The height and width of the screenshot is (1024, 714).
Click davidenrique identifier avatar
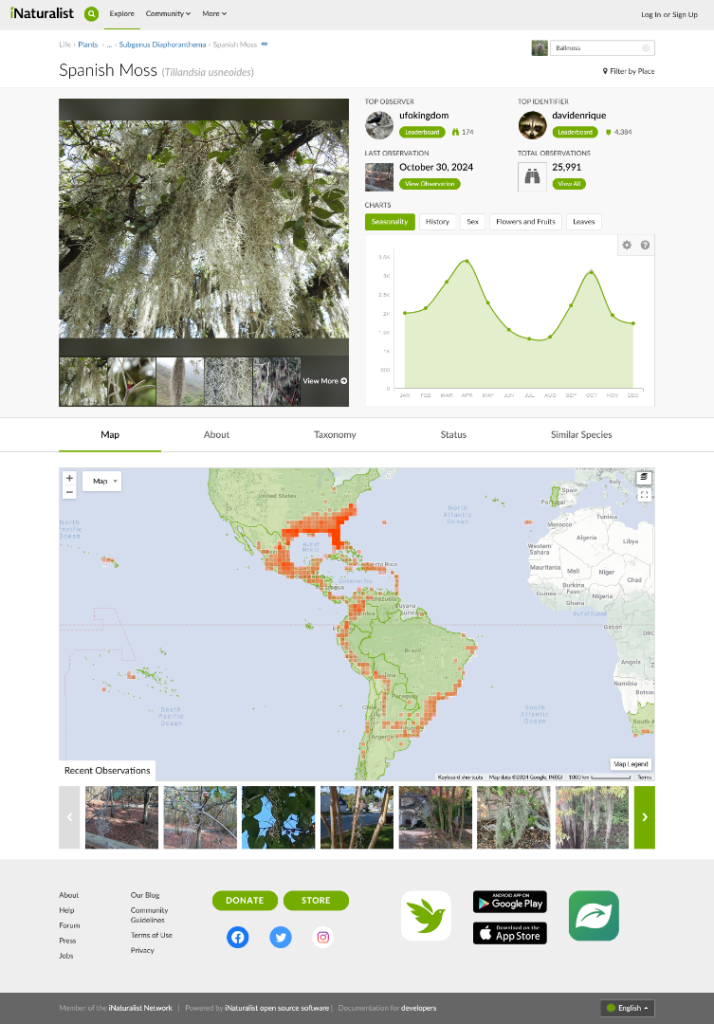pyautogui.click(x=532, y=125)
